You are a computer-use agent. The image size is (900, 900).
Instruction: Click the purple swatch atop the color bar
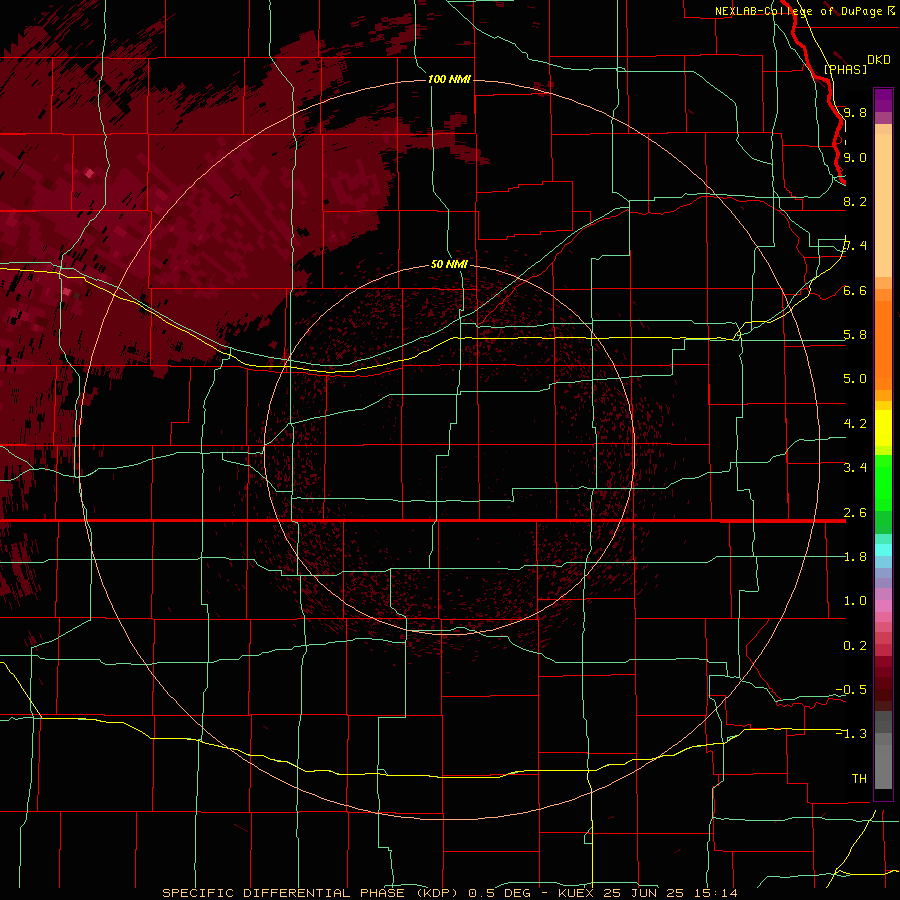pos(883,100)
